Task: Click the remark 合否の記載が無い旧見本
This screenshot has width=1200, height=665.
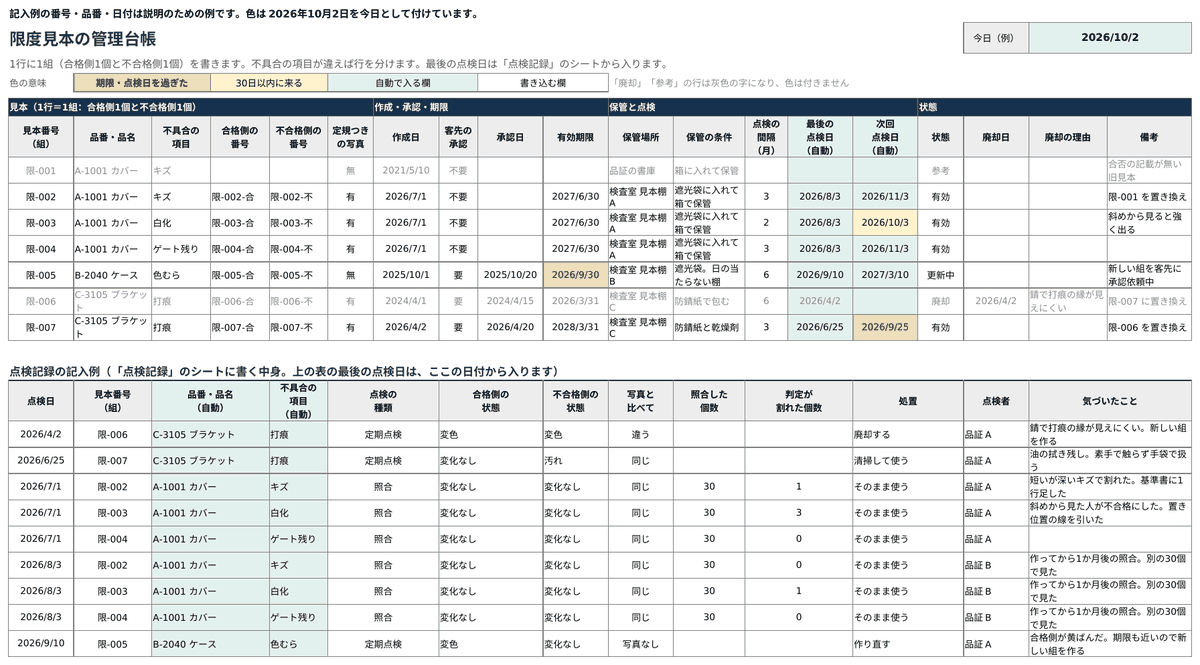Action: click(1149, 170)
